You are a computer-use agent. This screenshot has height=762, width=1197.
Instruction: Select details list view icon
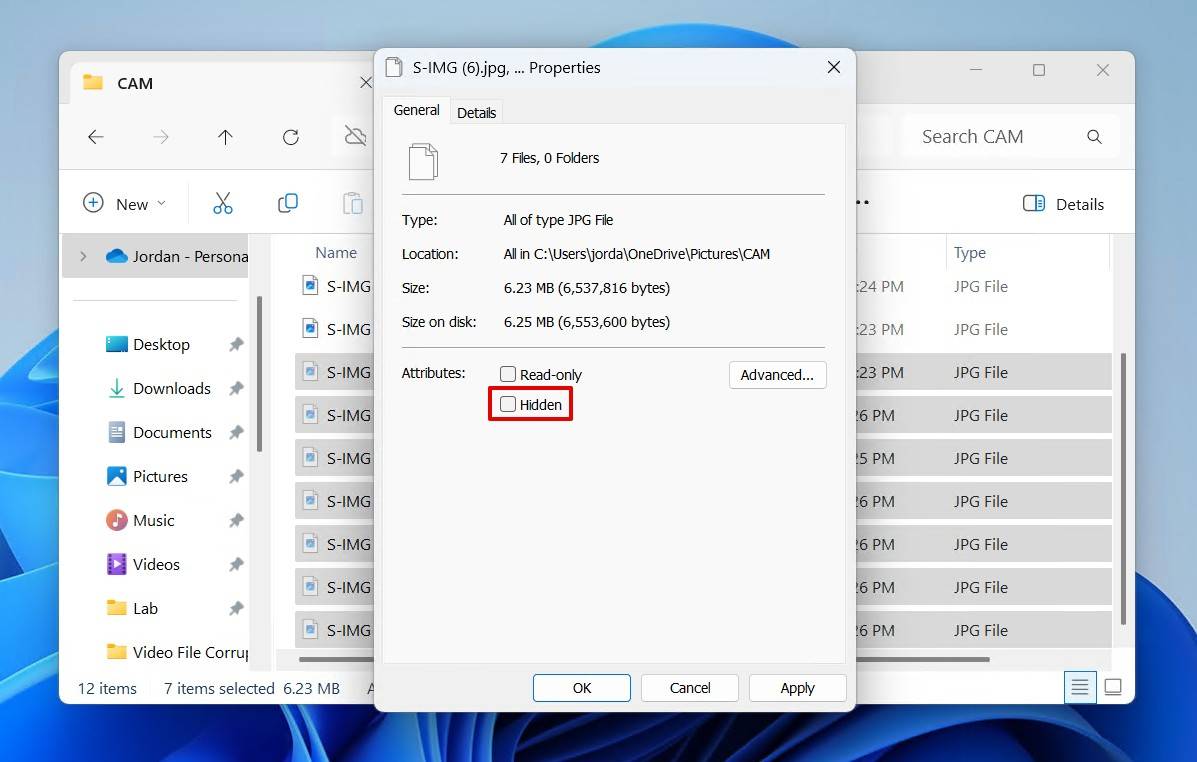1080,687
